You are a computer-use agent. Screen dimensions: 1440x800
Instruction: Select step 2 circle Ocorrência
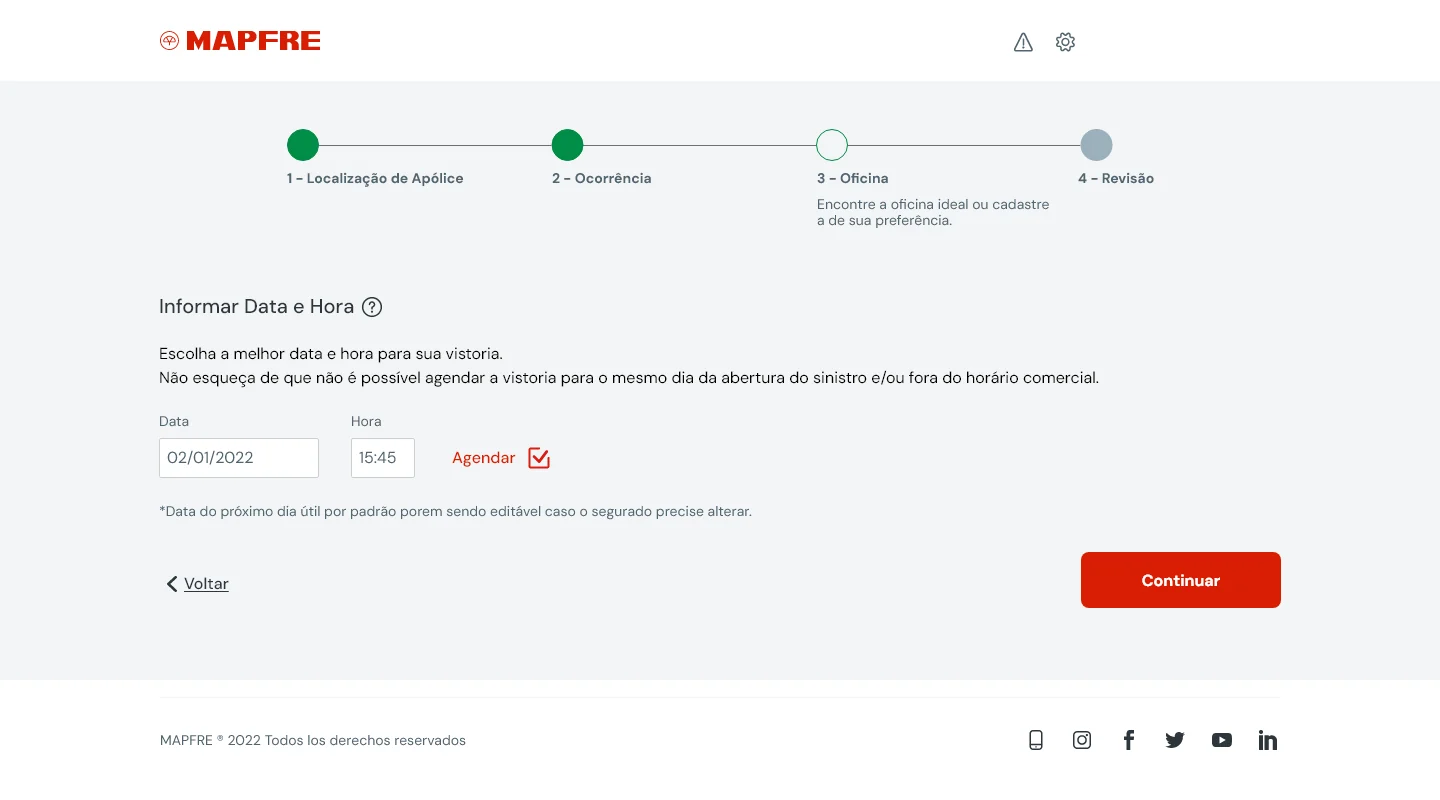[567, 145]
